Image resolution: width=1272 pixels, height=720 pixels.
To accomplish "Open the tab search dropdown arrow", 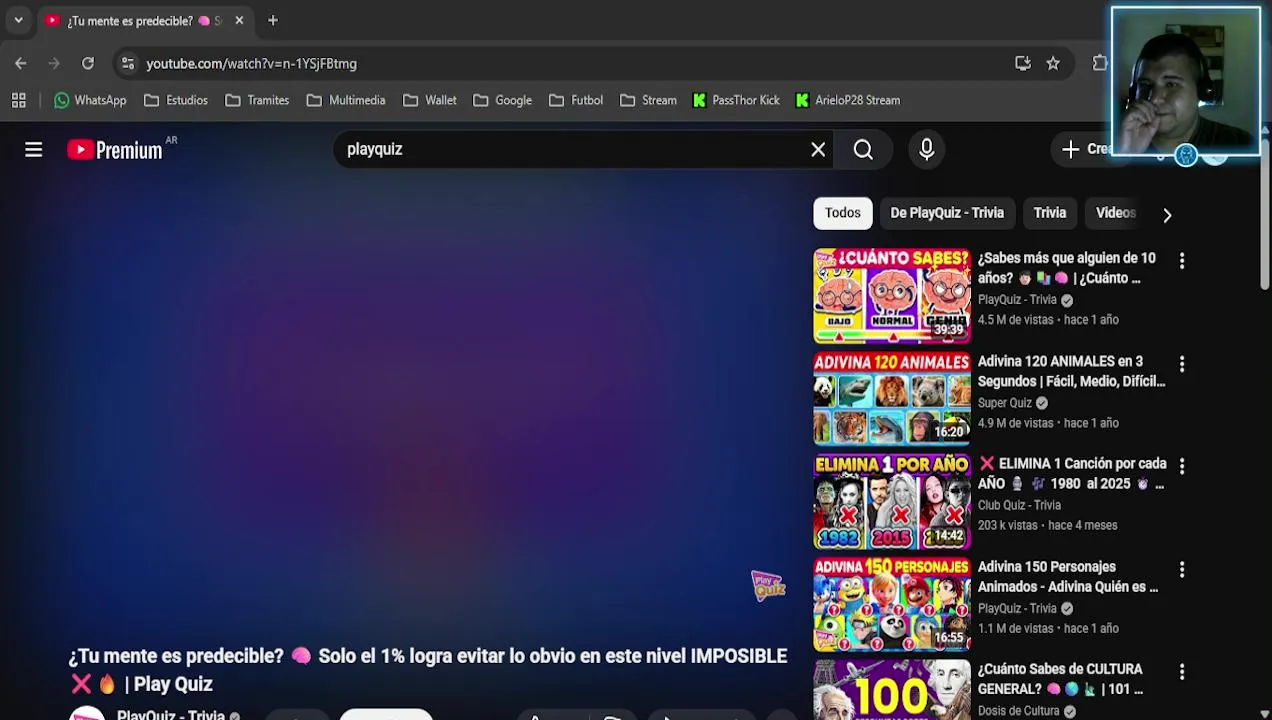I will click(18, 20).
